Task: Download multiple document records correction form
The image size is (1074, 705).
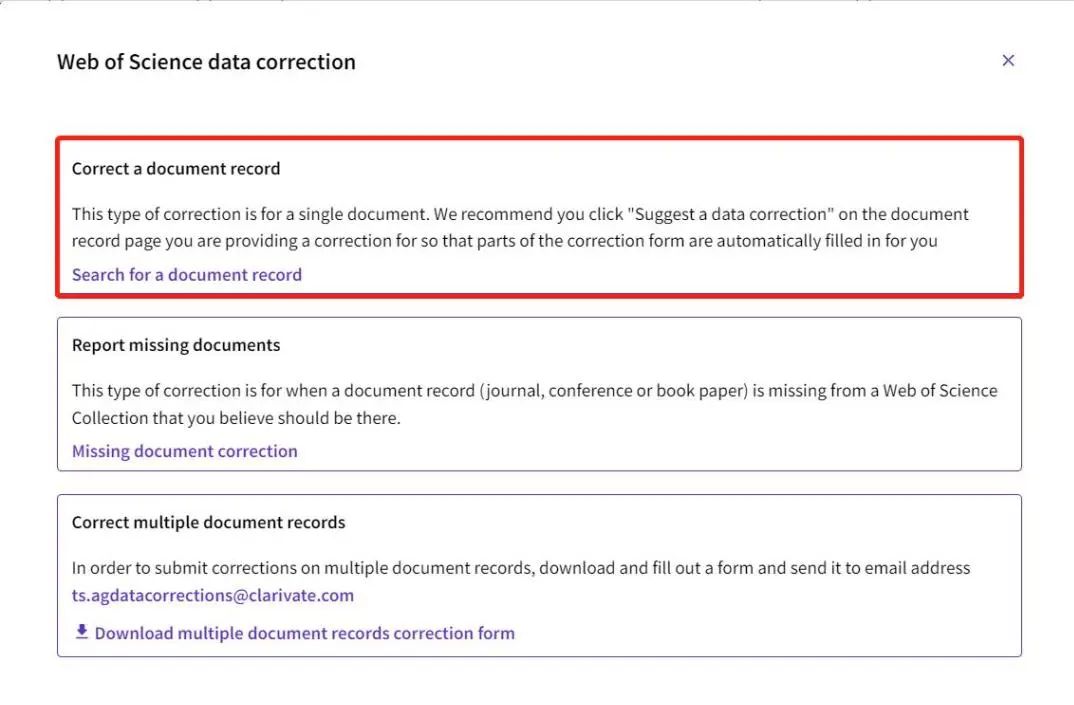Action: pos(304,633)
